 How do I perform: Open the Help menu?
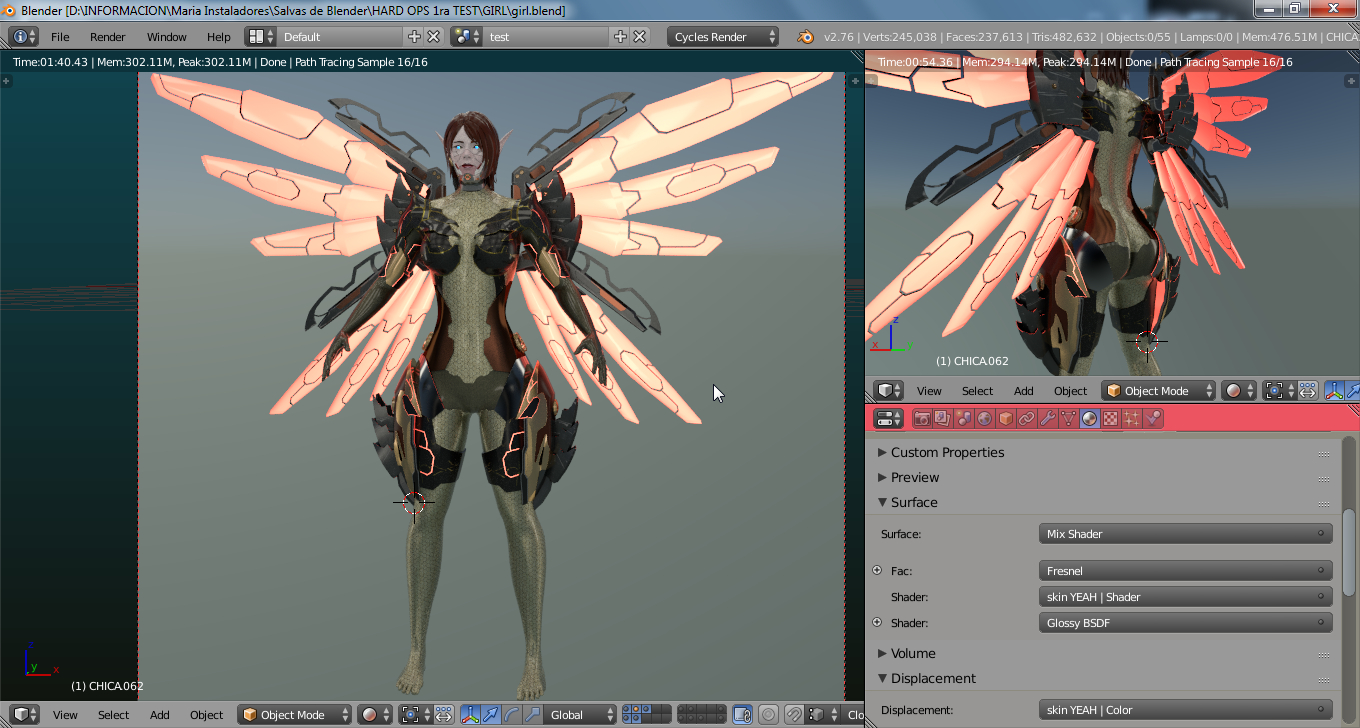(219, 37)
